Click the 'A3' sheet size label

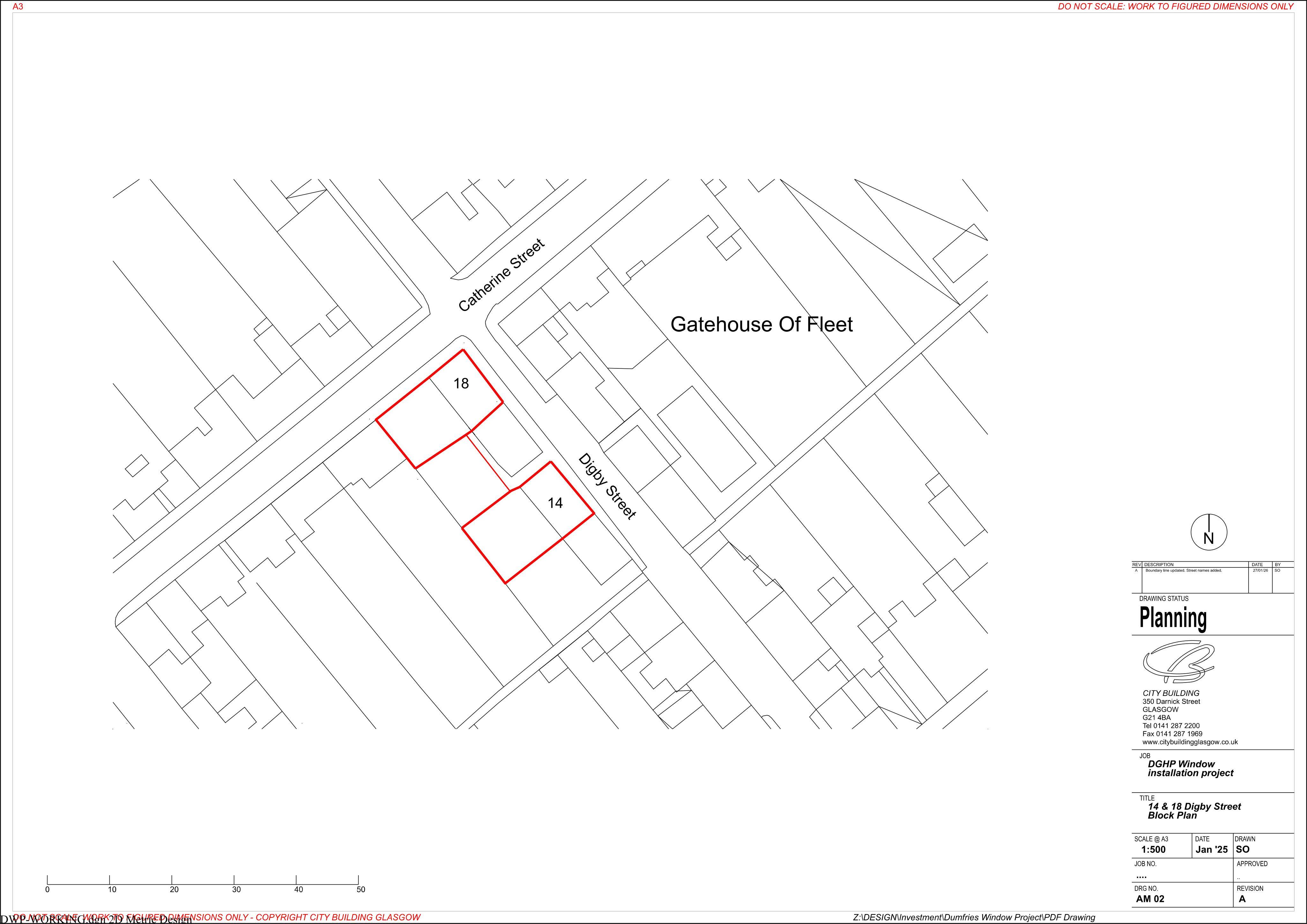click(x=18, y=7)
